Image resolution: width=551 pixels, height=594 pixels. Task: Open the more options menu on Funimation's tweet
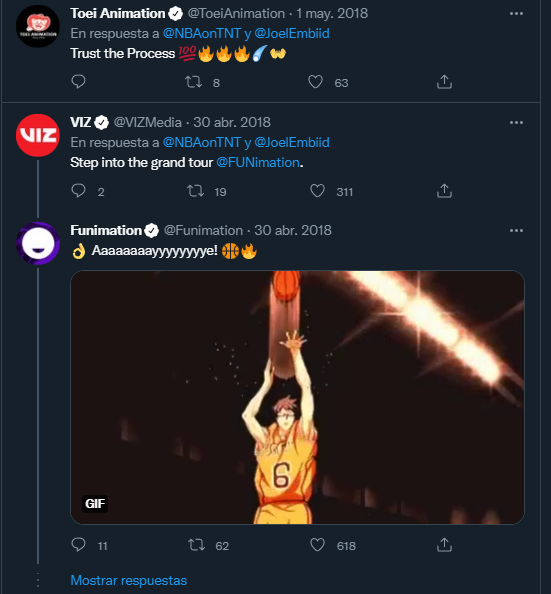tap(516, 230)
